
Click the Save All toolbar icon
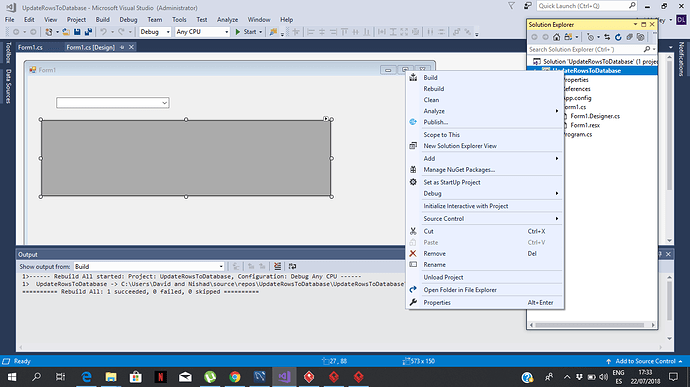88,32
